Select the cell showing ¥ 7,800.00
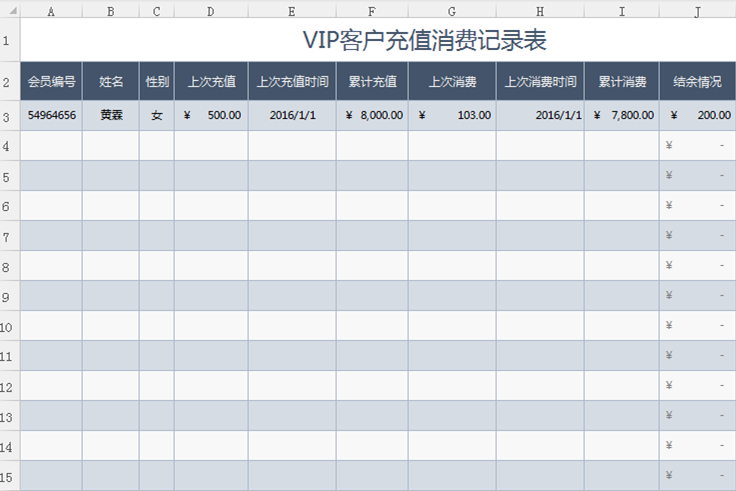 [x=621, y=115]
